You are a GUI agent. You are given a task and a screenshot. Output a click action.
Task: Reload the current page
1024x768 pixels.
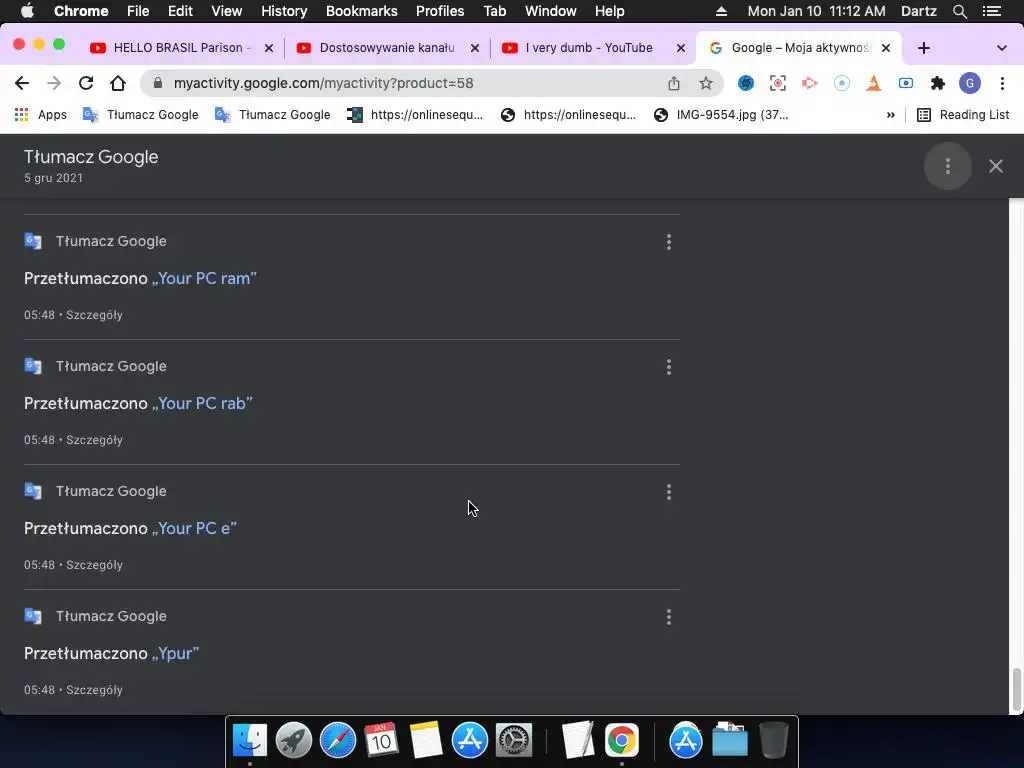coord(86,83)
